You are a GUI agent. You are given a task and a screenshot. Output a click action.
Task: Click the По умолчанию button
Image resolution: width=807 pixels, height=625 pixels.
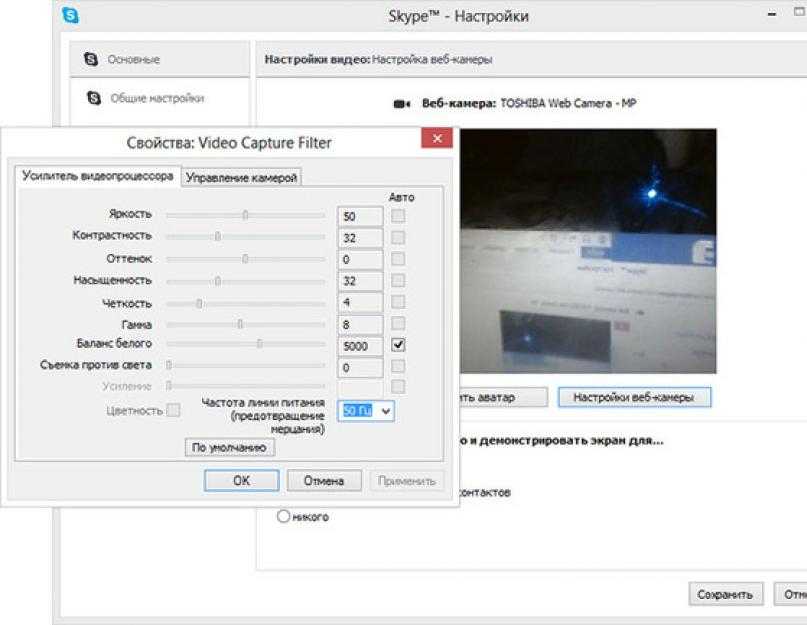point(230,447)
